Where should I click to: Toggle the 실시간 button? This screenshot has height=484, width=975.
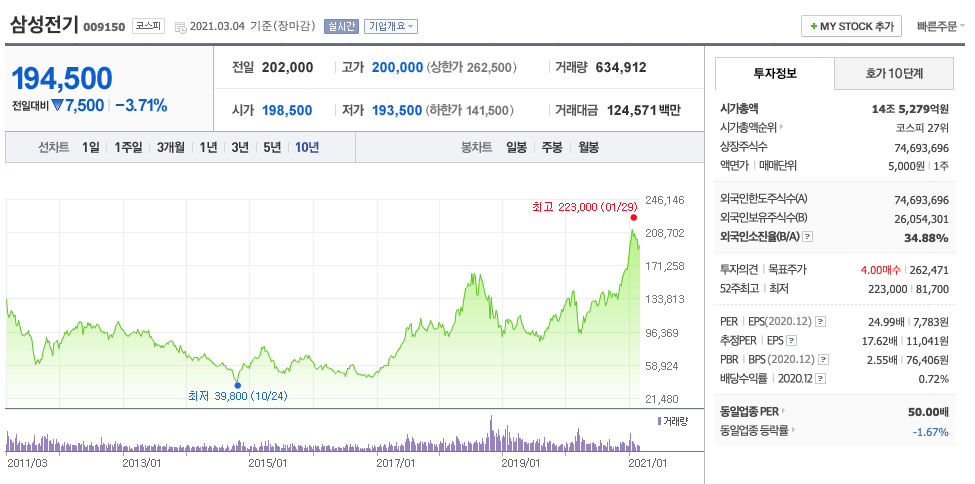coord(341,26)
